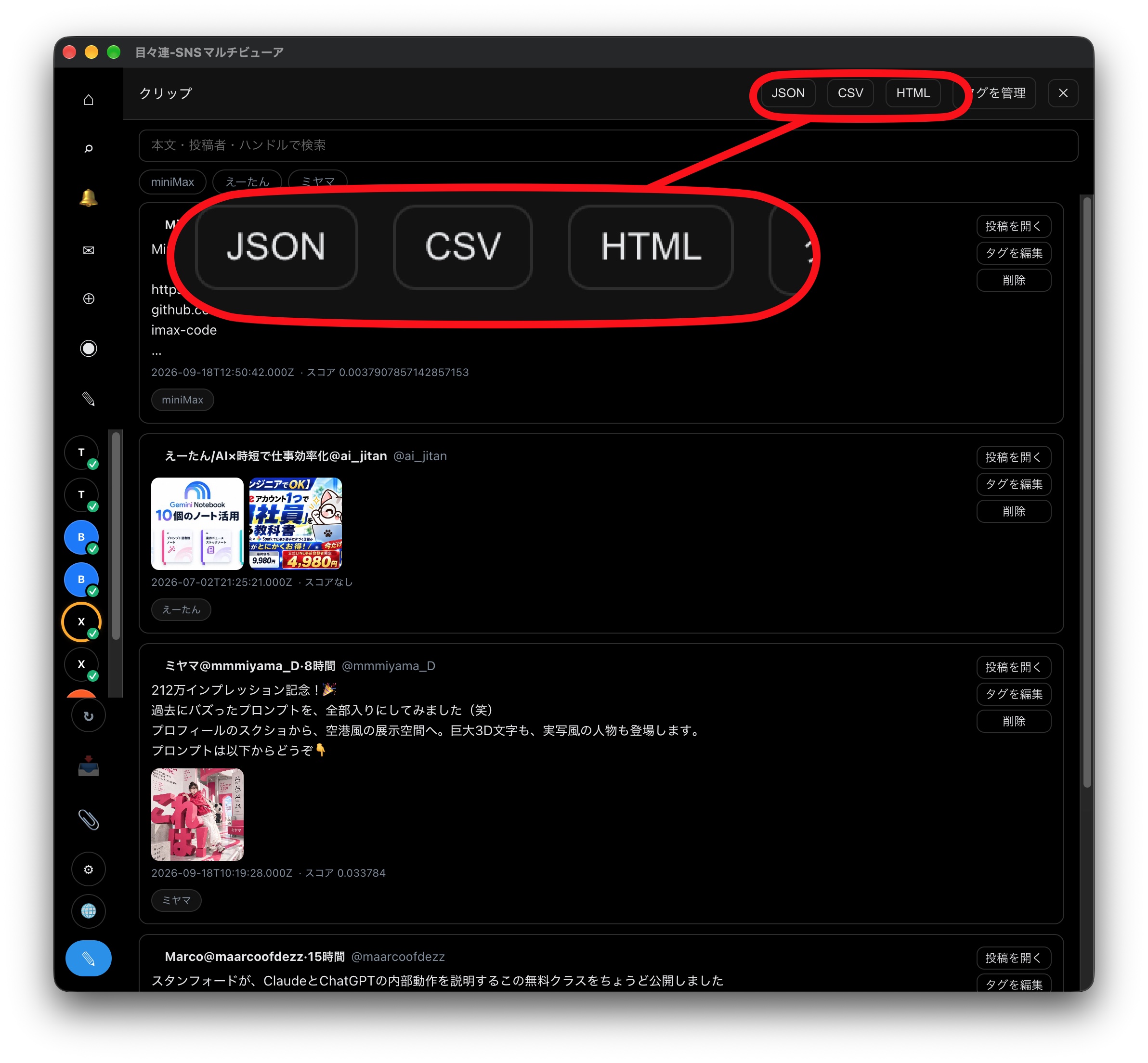
Task: Select the second T account avatar
Action: coord(81,495)
